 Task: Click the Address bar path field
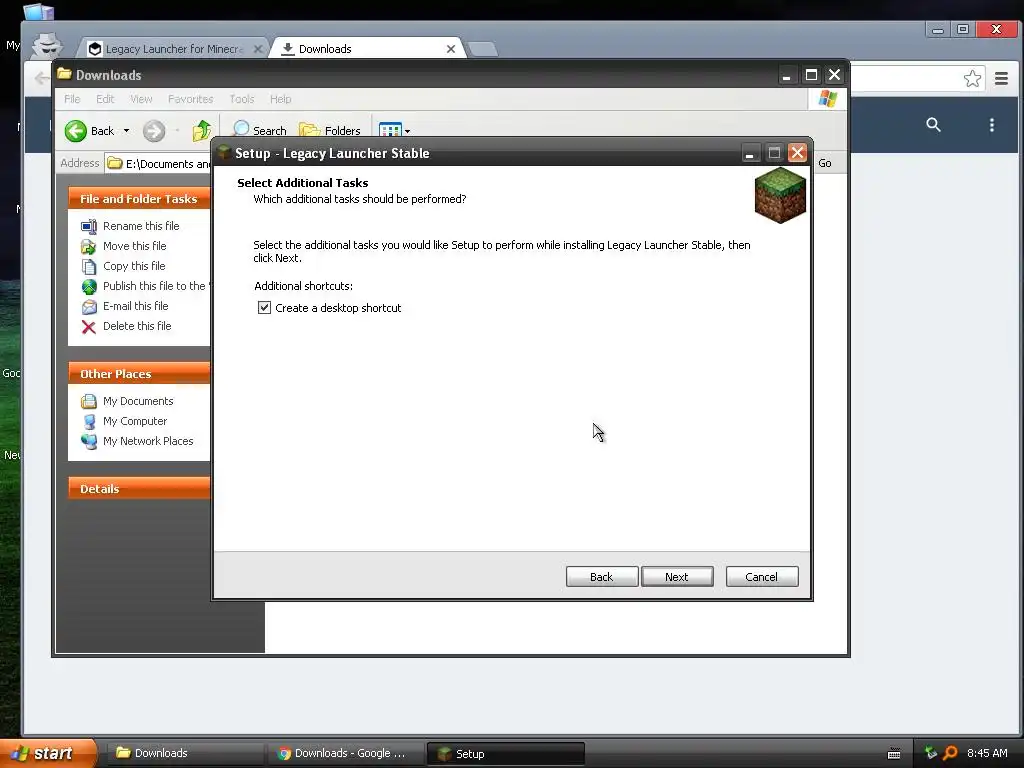pos(158,163)
